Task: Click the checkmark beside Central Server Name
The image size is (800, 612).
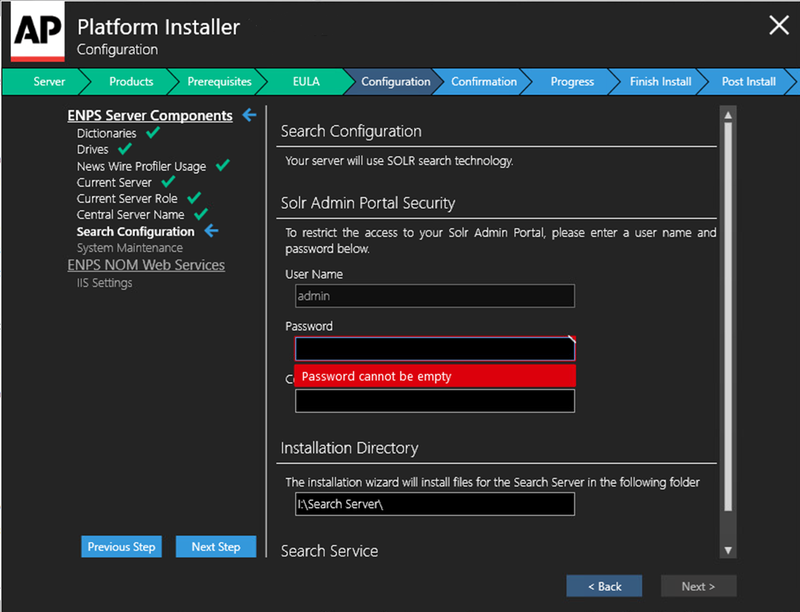Action: click(x=201, y=214)
